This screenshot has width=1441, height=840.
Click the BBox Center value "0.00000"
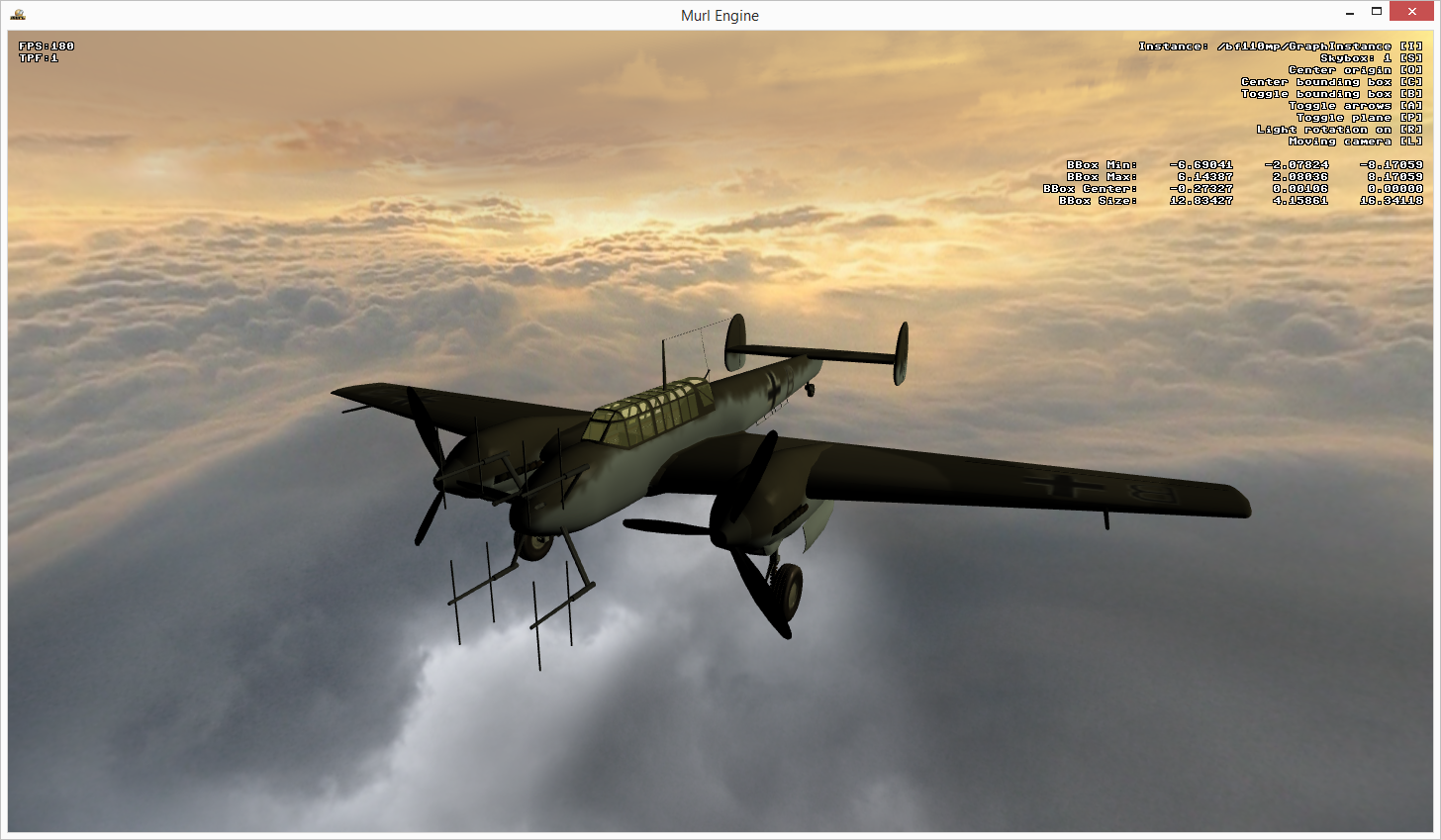(x=1395, y=189)
